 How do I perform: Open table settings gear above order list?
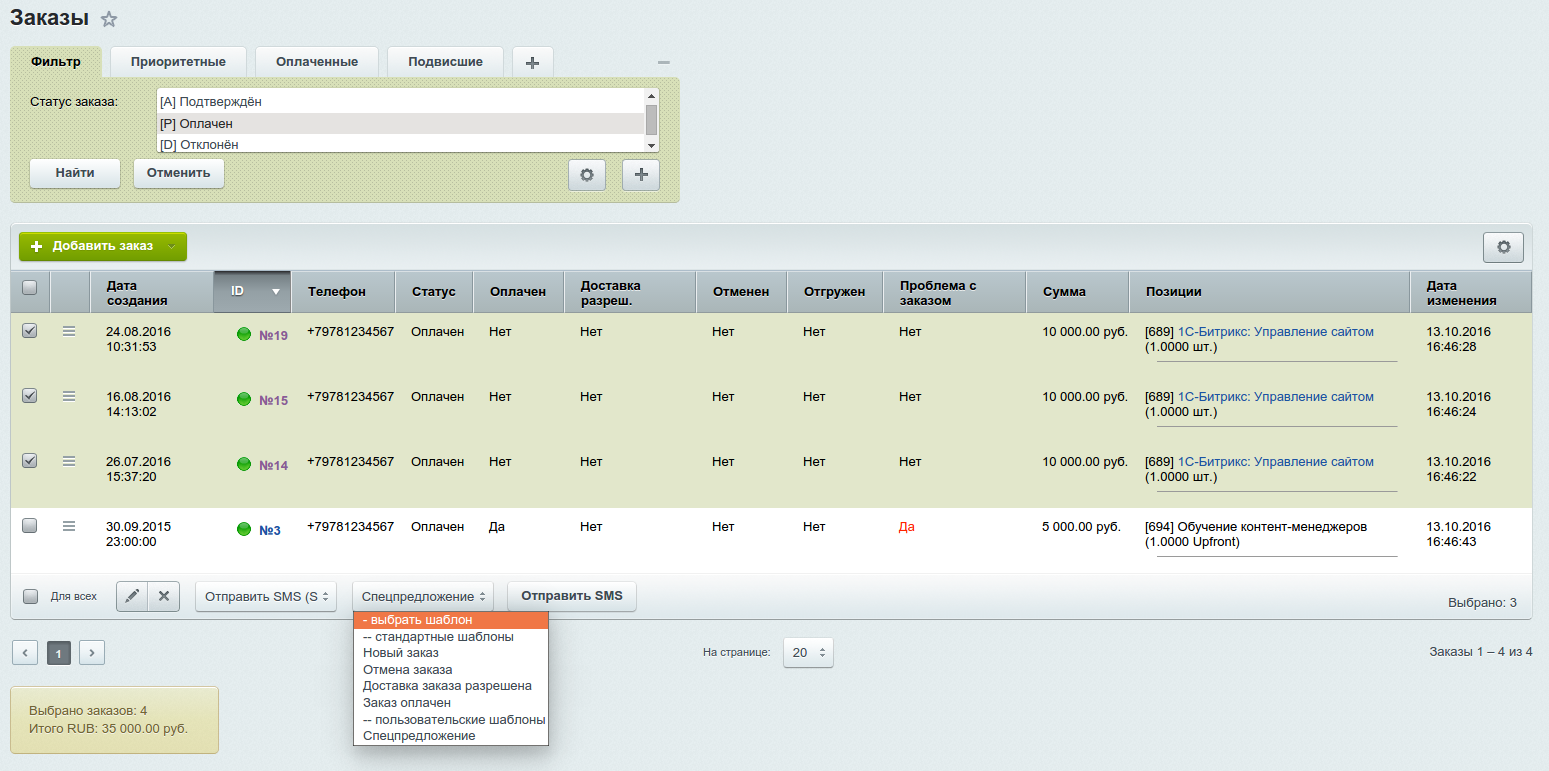(1503, 247)
